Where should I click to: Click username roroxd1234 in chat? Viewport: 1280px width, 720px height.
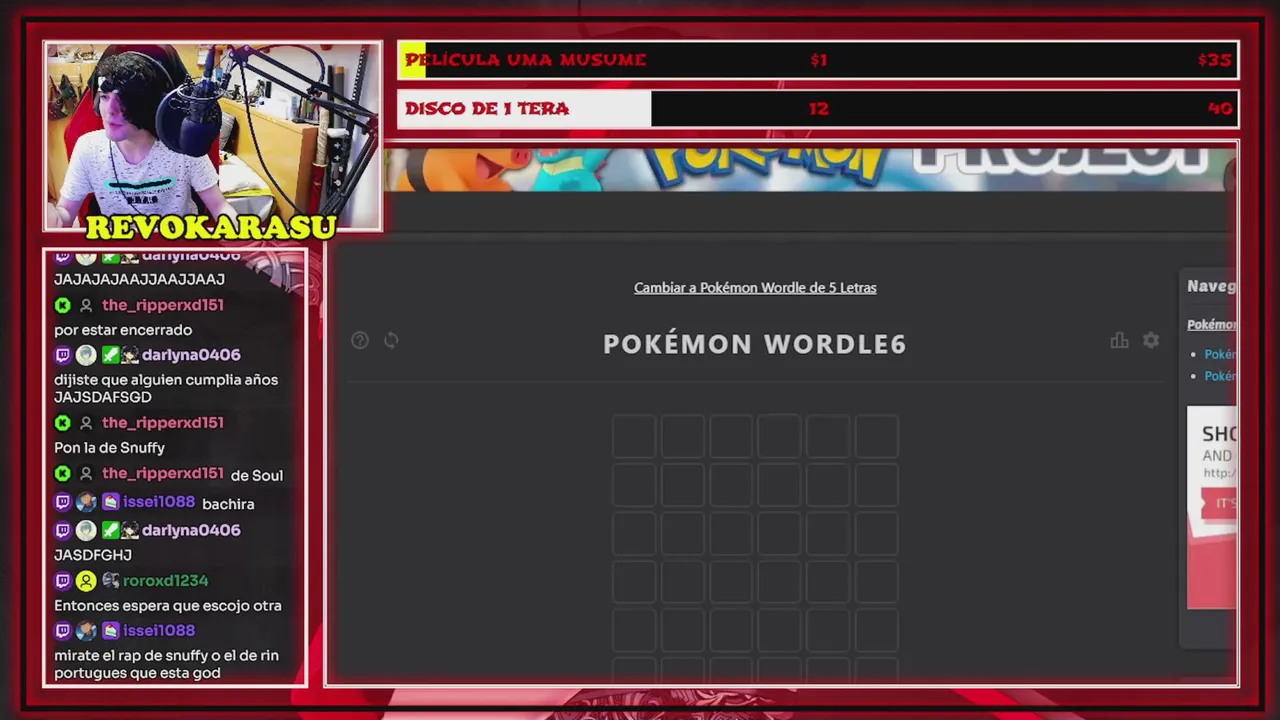(x=165, y=580)
